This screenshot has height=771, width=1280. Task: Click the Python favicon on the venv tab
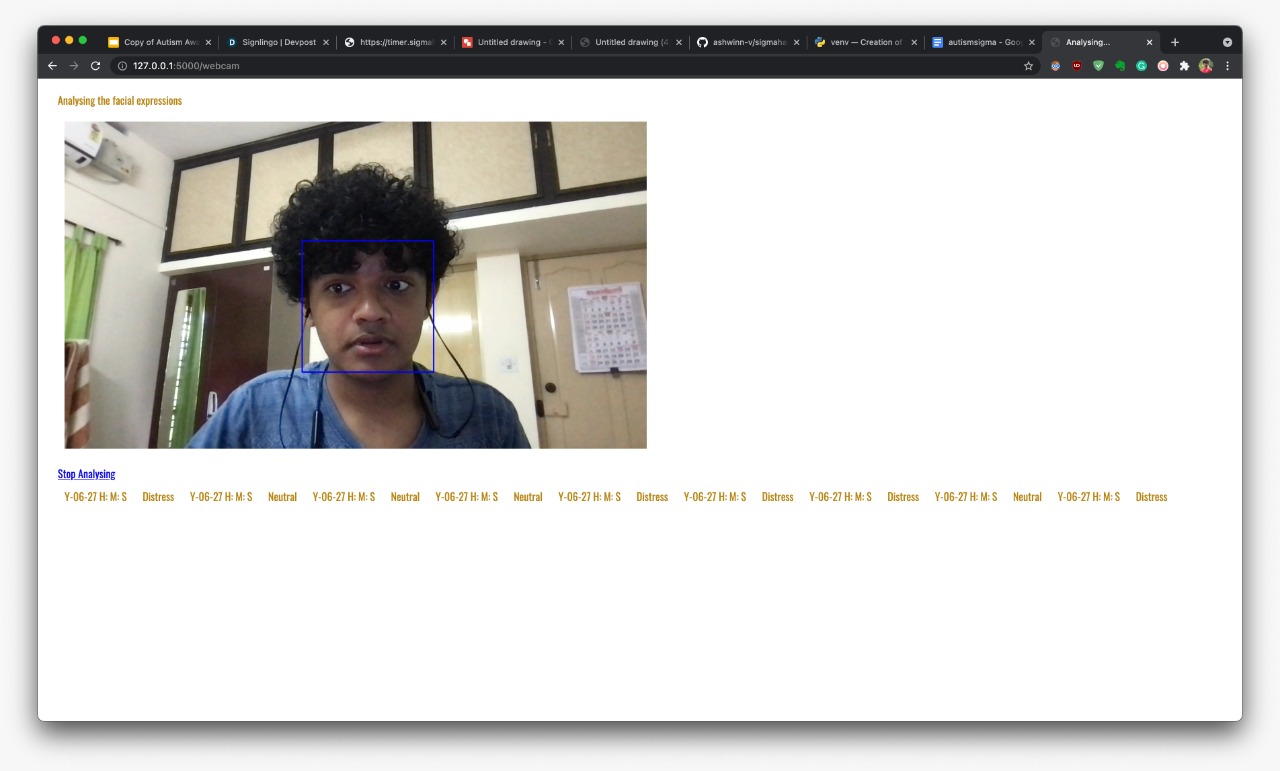pyautogui.click(x=820, y=43)
